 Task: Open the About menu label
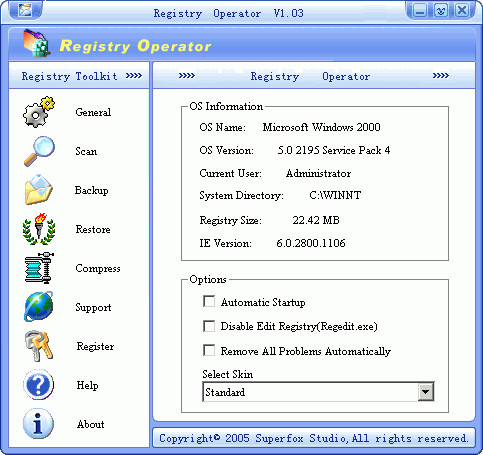point(91,424)
